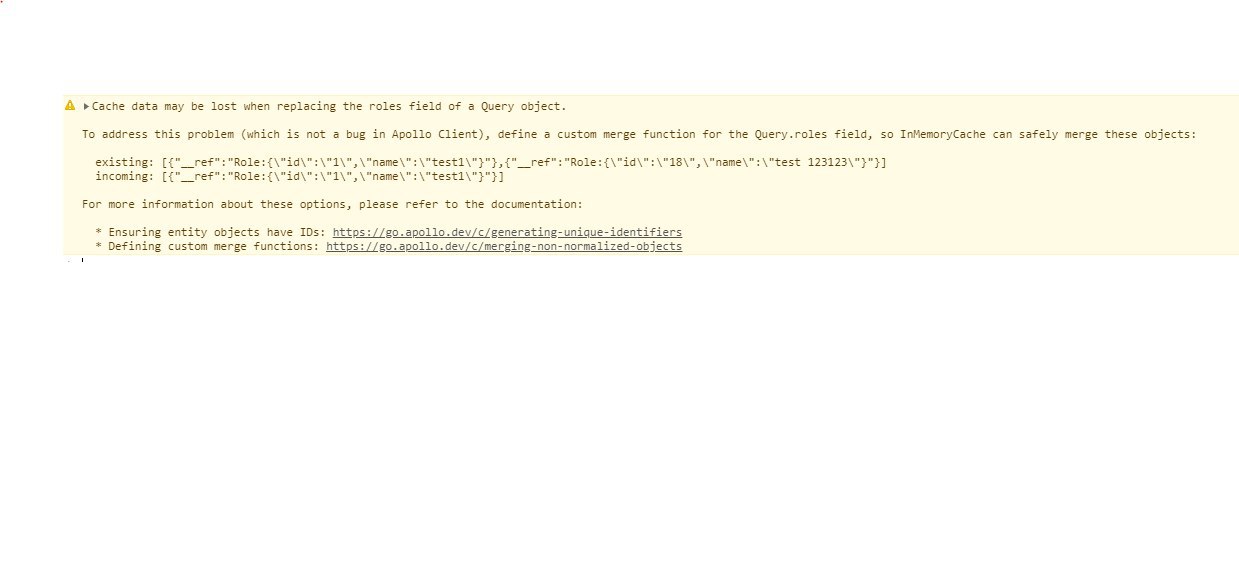Click the yellow warning triangle icon
1239x582 pixels.
tap(70, 105)
